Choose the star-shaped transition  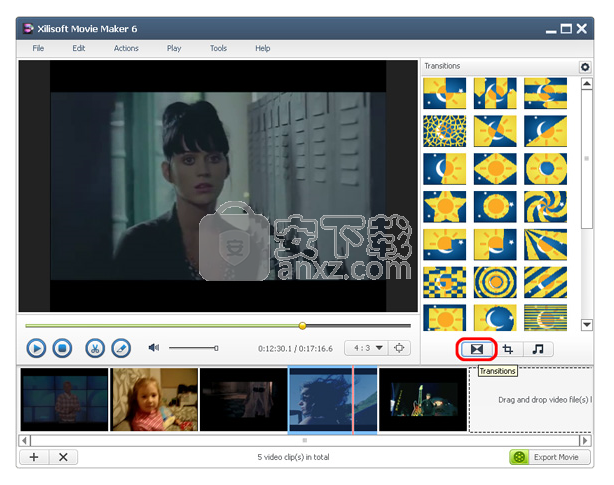444,207
